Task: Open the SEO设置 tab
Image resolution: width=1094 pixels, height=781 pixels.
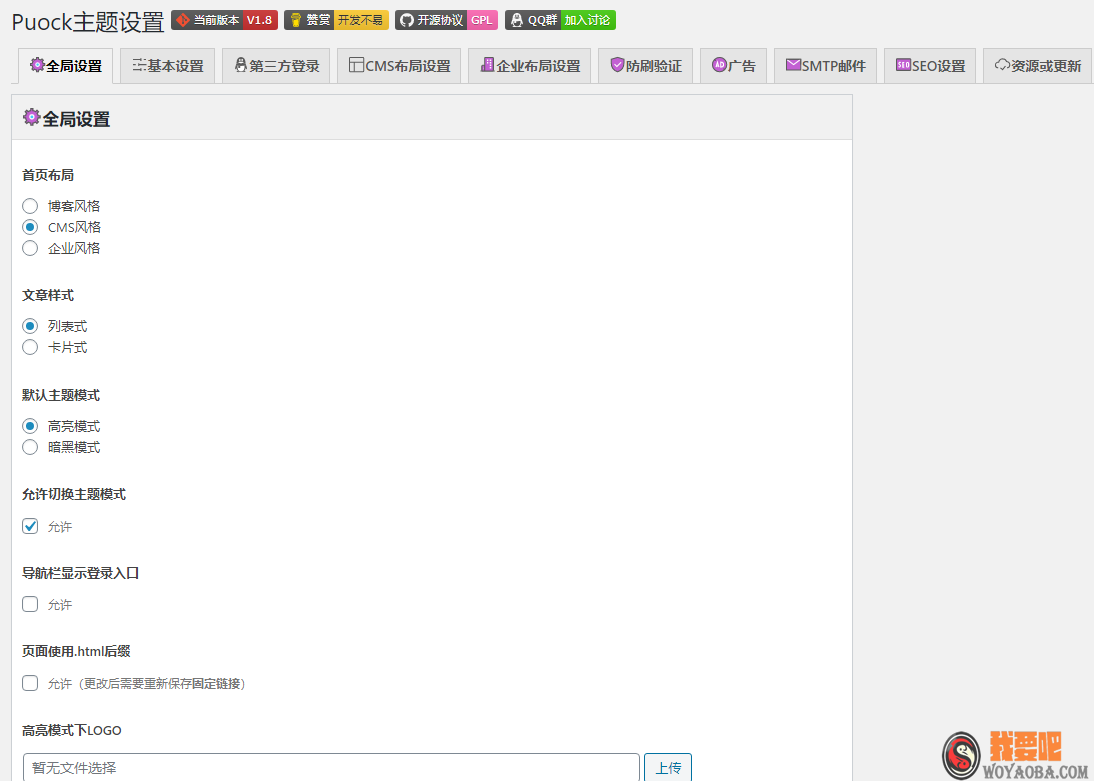Action: coord(930,66)
